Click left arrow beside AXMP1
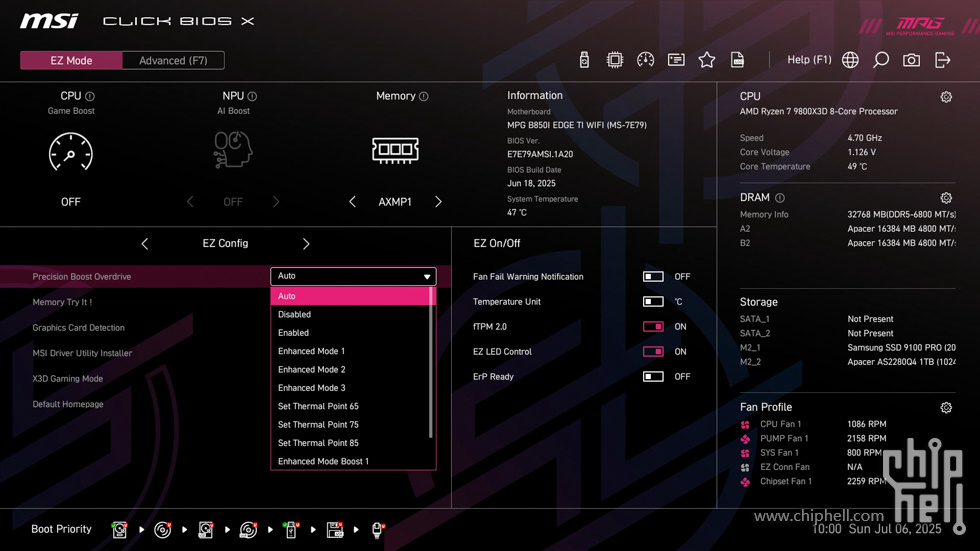Screen dimensions: 980x551 (x=352, y=202)
